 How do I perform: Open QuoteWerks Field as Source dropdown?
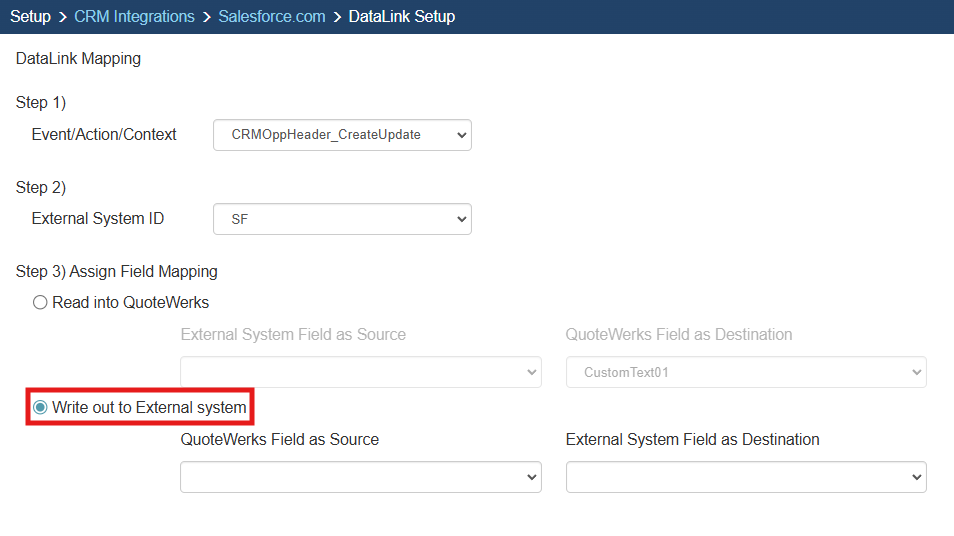point(360,477)
